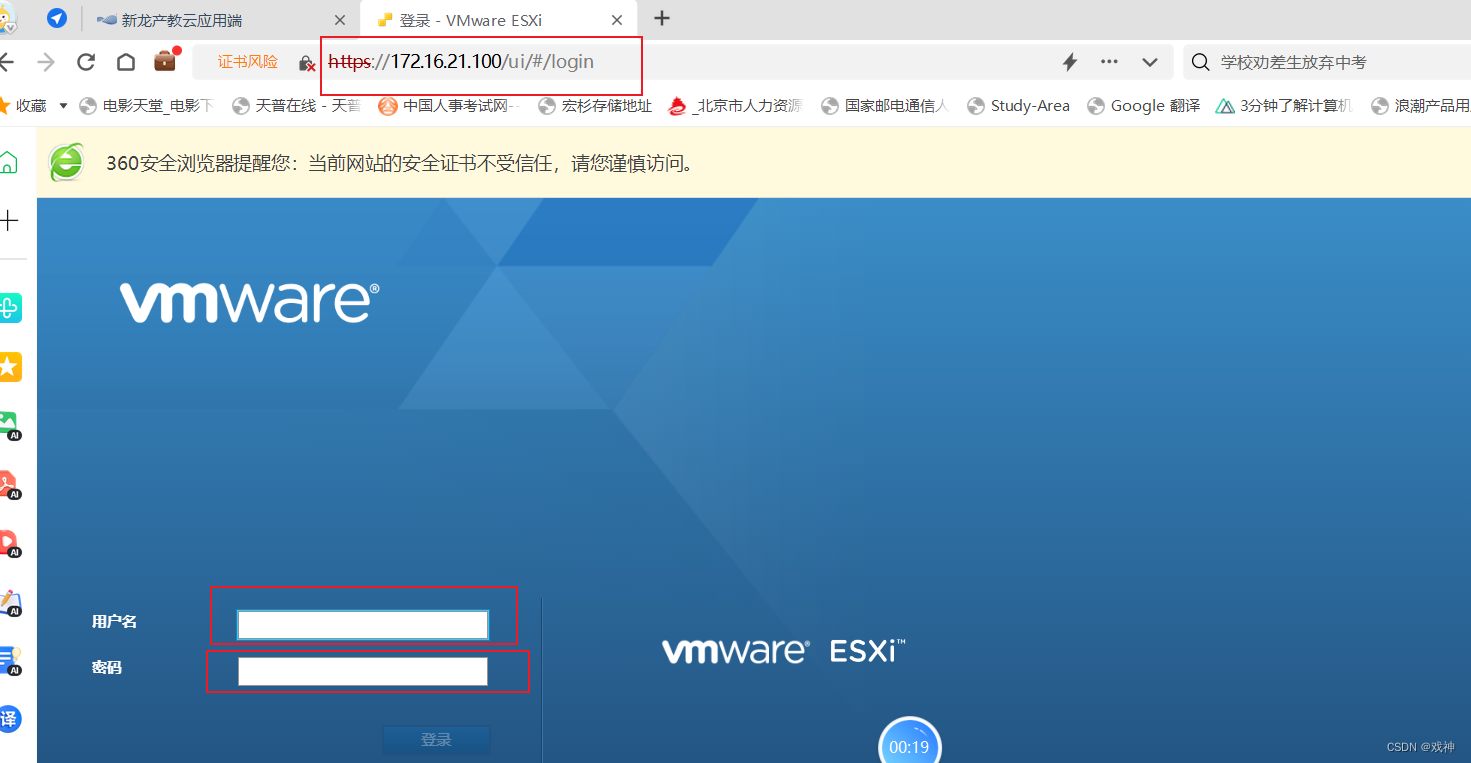1471x763 pixels.
Task: Click the 证书风险 certificate warning label
Action: tap(248, 62)
